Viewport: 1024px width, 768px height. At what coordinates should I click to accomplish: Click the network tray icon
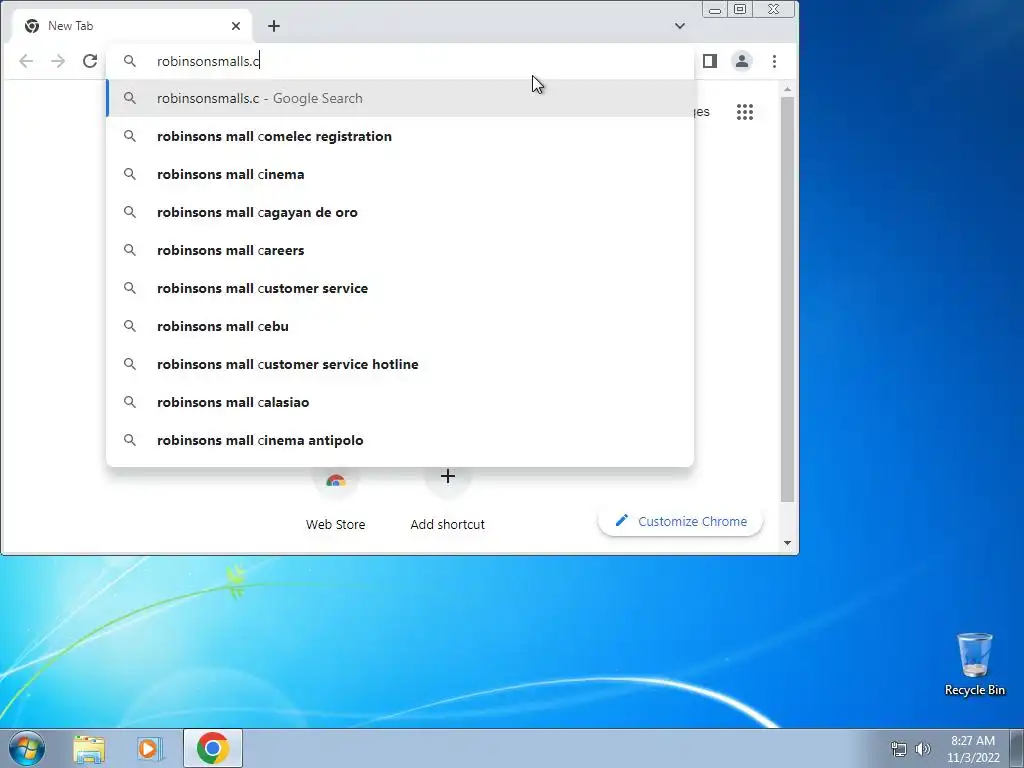click(899, 749)
